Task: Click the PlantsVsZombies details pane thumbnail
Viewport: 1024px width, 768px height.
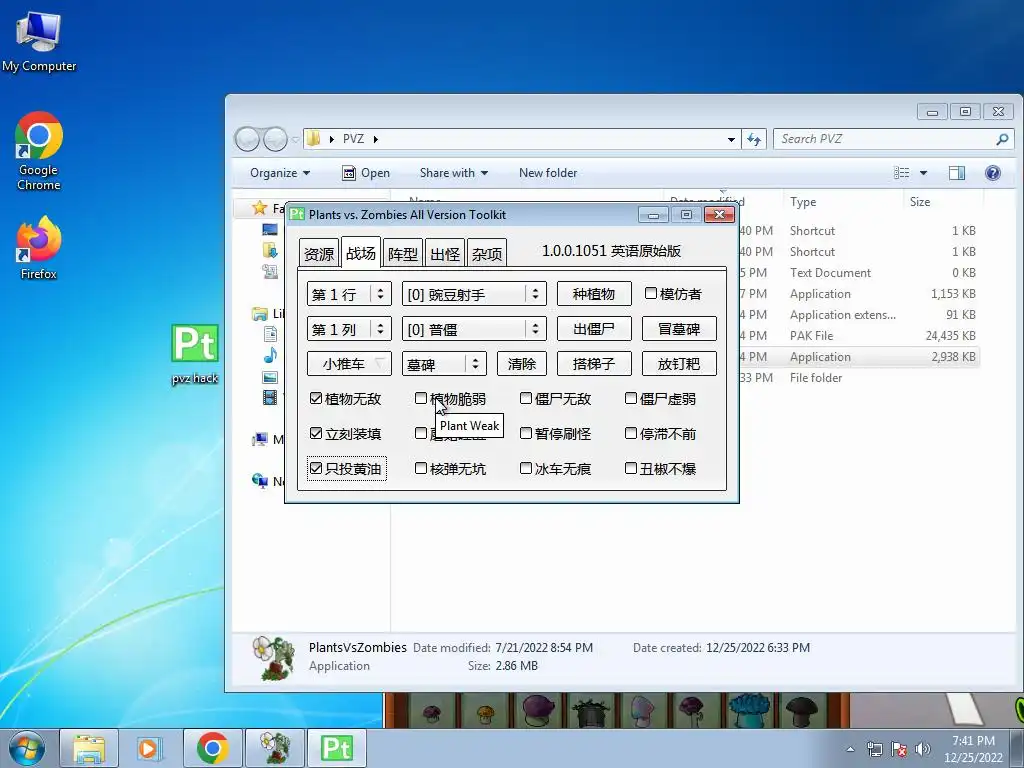Action: [x=274, y=657]
